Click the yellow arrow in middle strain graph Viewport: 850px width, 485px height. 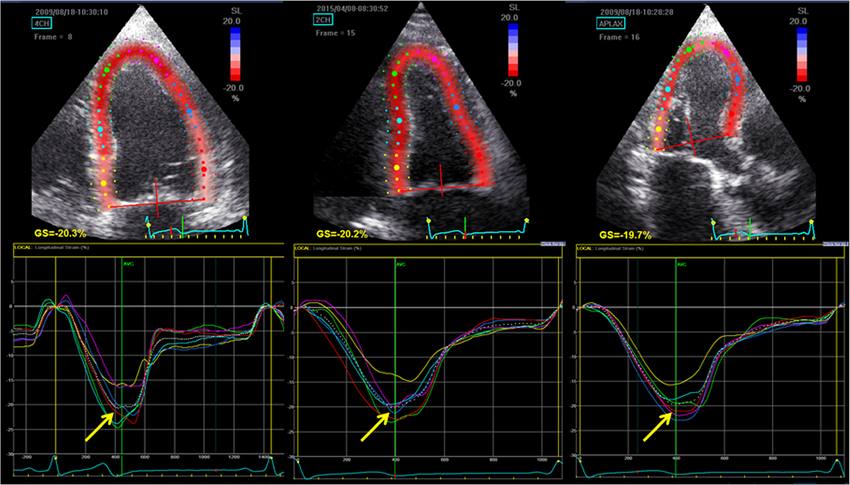click(374, 424)
